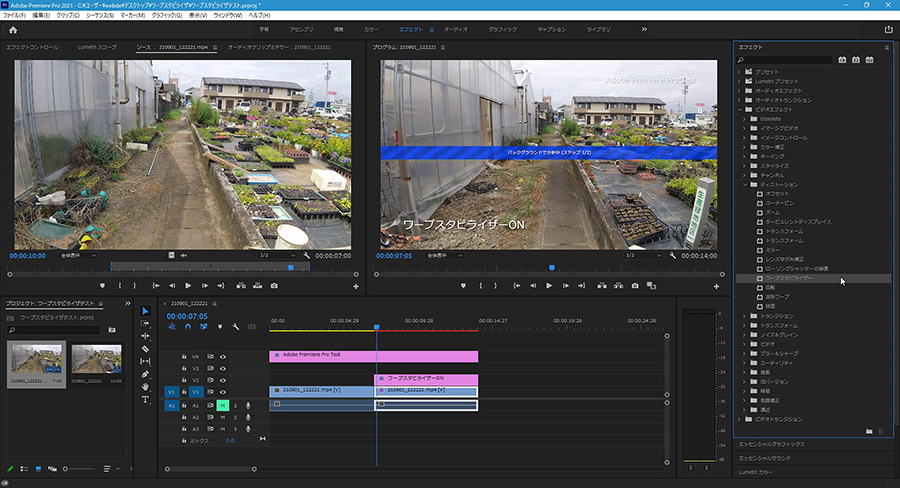This screenshot has height=488, width=900.
Task: Select the Pen tool
Action: point(145,374)
